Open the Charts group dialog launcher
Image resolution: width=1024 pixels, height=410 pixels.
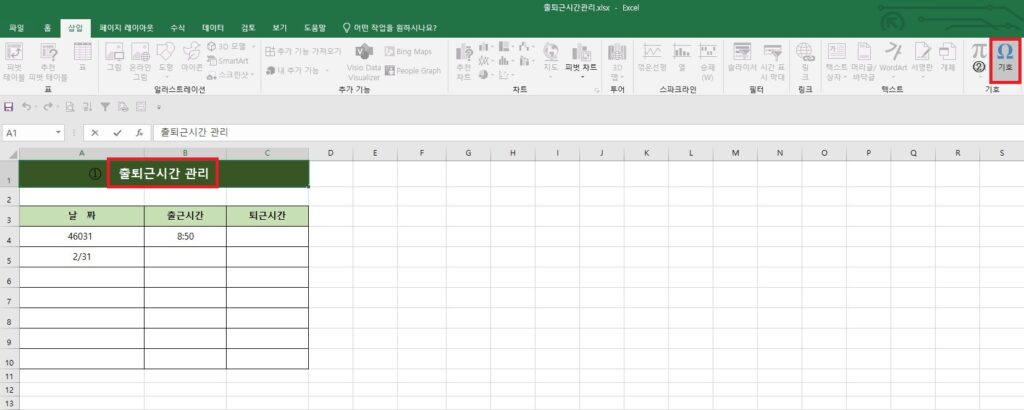click(597, 90)
